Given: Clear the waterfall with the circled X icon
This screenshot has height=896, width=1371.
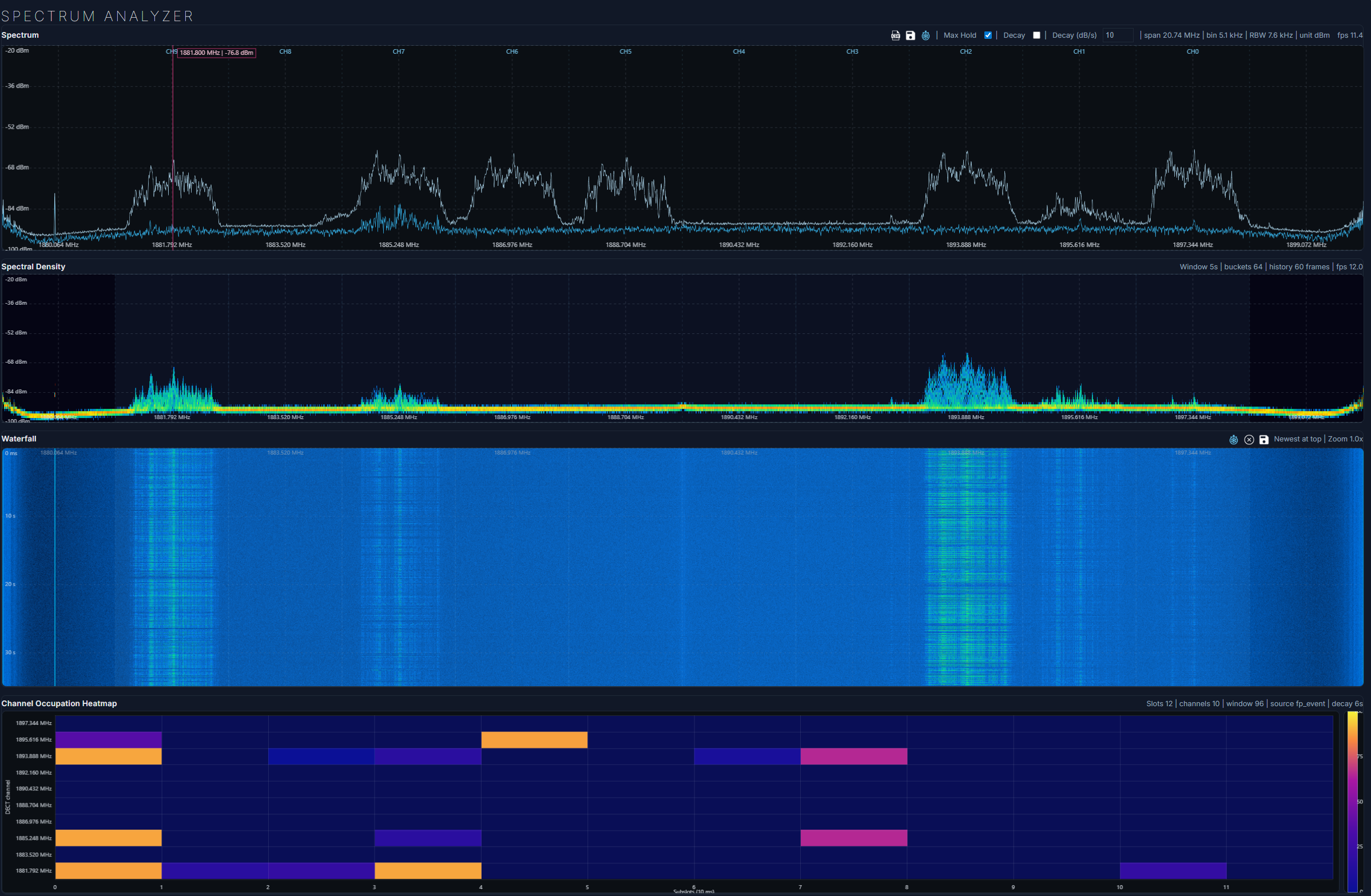Looking at the screenshot, I should (1249, 439).
